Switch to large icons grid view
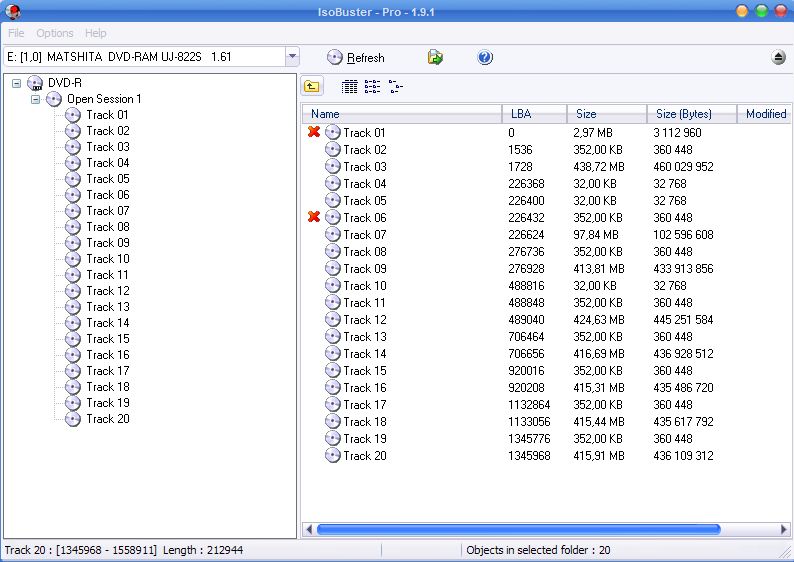Image resolution: width=794 pixels, height=562 pixels. pyautogui.click(x=349, y=87)
